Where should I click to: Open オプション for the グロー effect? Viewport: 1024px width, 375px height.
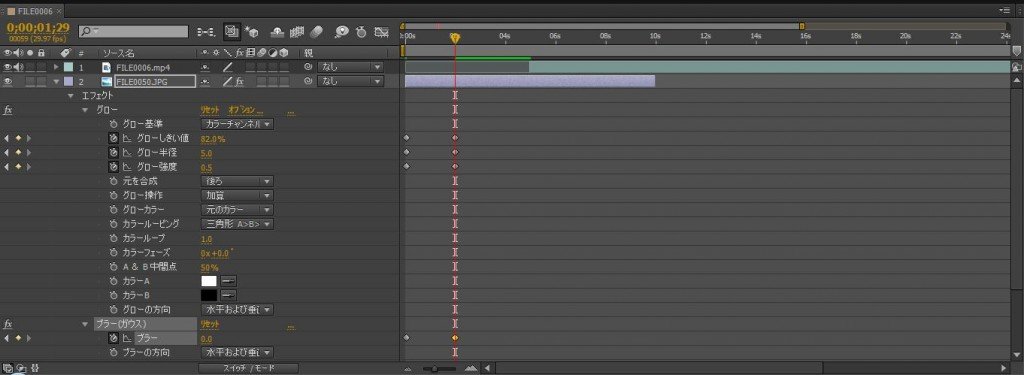245,110
